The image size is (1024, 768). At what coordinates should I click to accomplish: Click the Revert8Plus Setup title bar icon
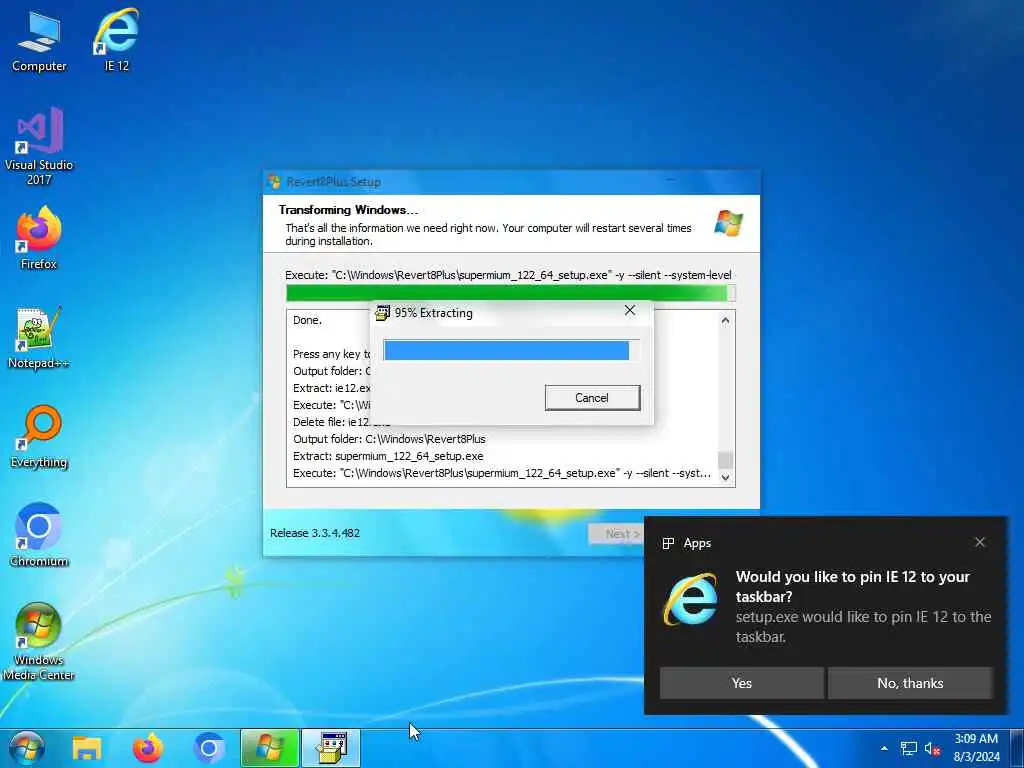coord(275,182)
